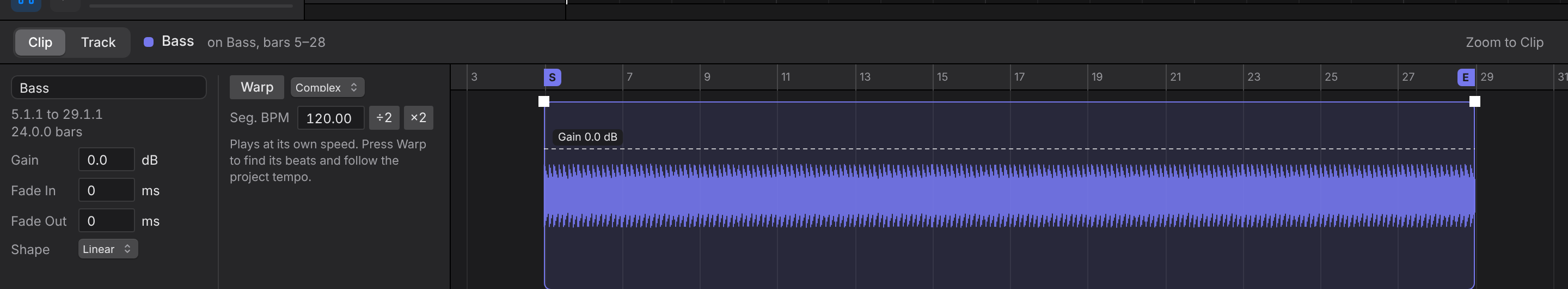The width and height of the screenshot is (1568, 289).
Task: Click bar 19 on the ruler
Action: tap(1097, 77)
